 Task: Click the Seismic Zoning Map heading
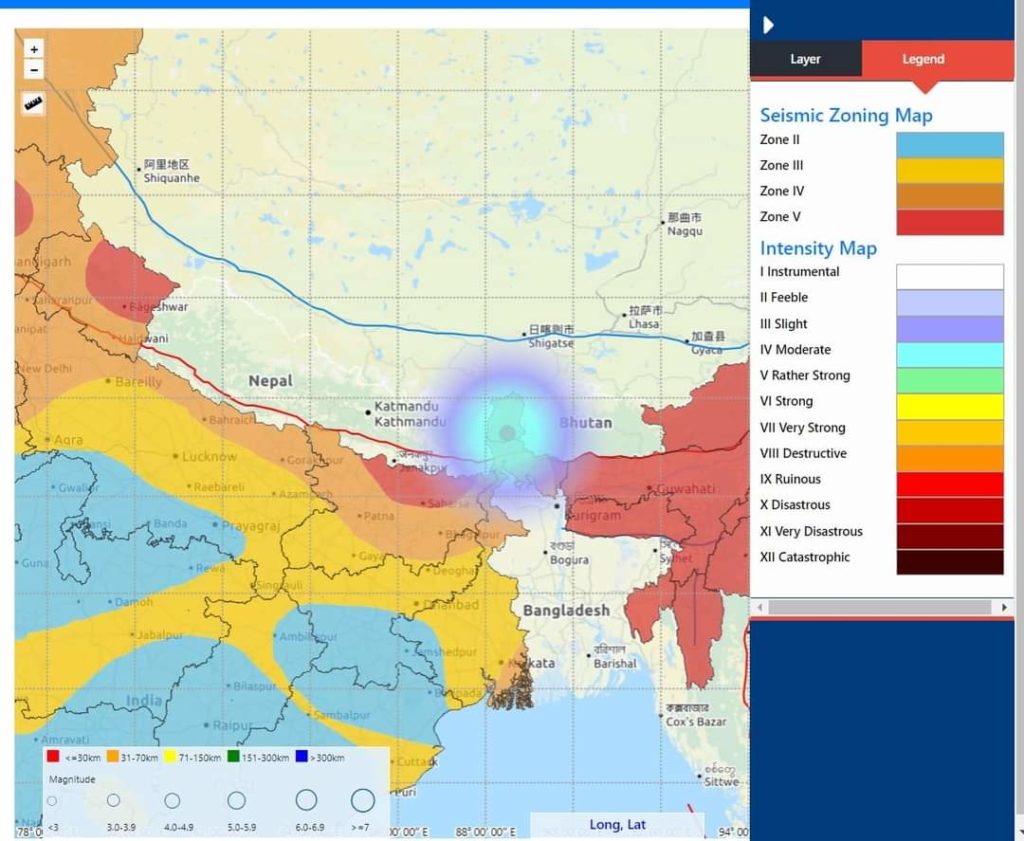(x=846, y=115)
